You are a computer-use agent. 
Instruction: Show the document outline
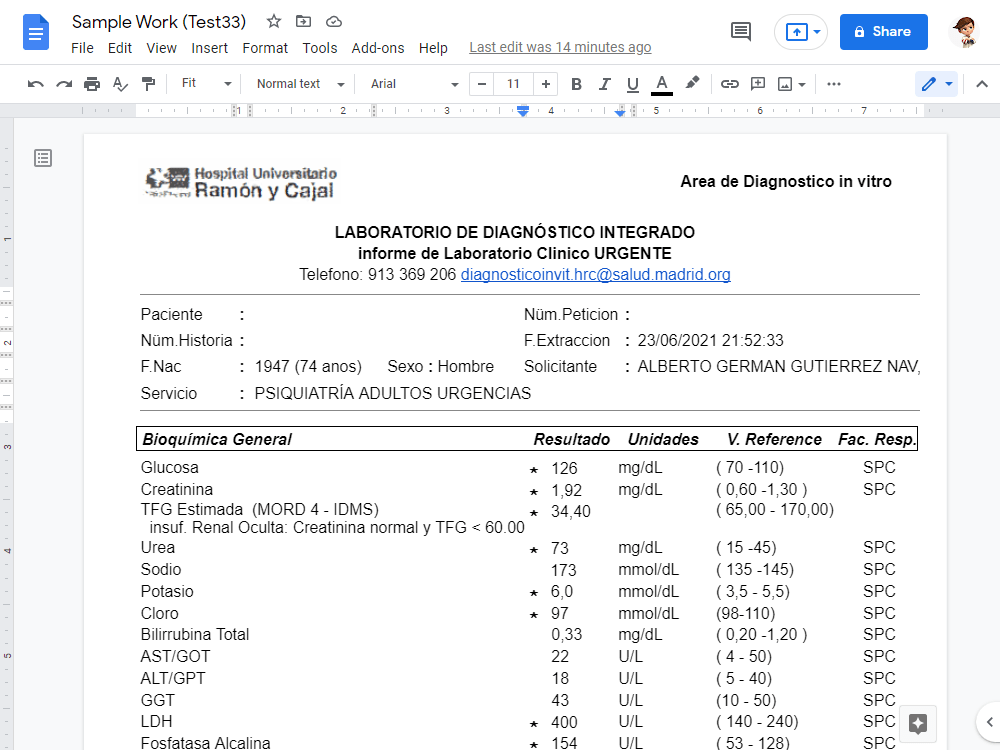(43, 158)
